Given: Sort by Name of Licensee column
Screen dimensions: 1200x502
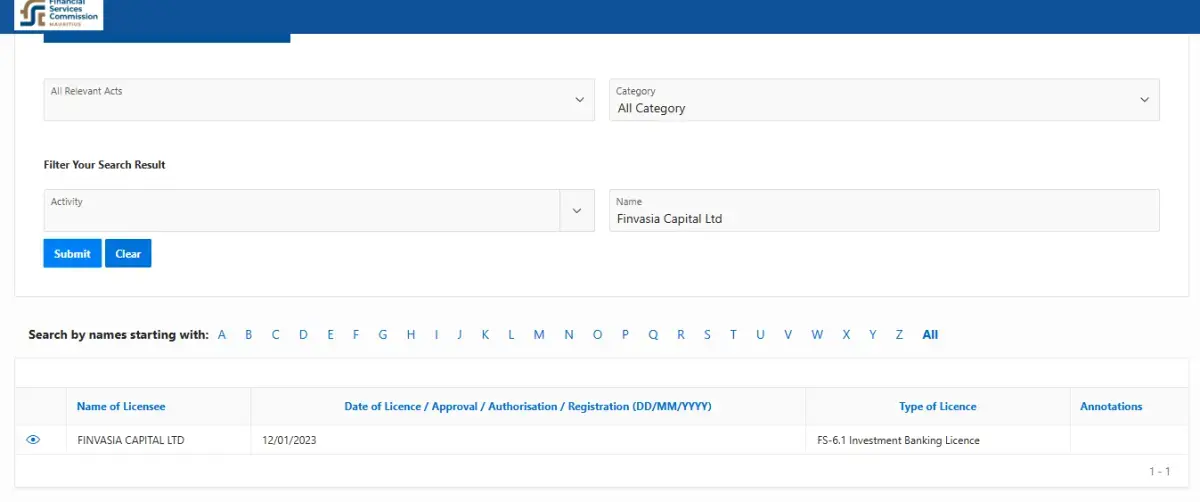Looking at the screenshot, I should 121,407.
